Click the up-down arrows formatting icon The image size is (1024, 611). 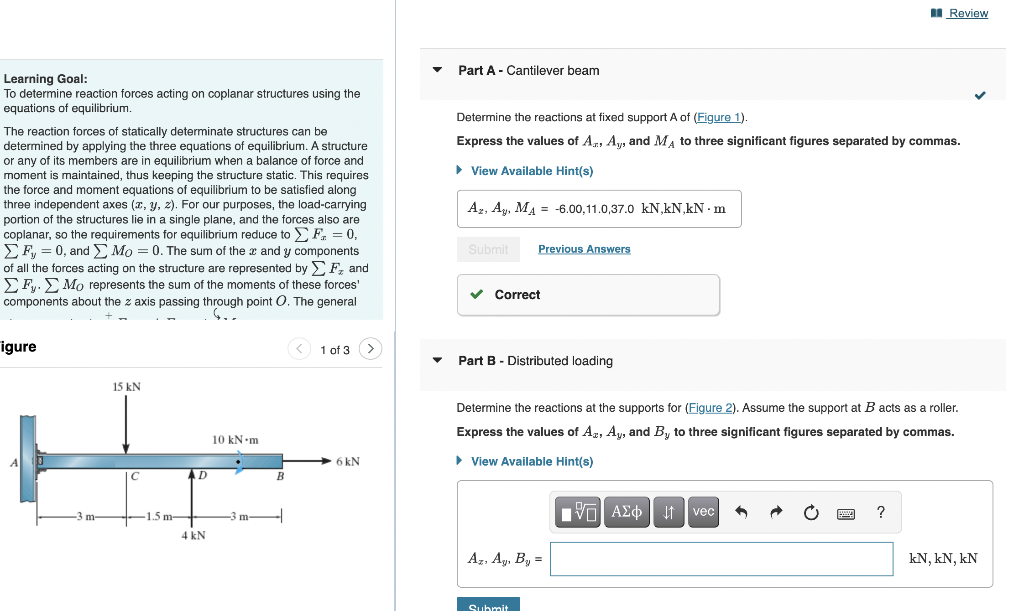point(670,511)
